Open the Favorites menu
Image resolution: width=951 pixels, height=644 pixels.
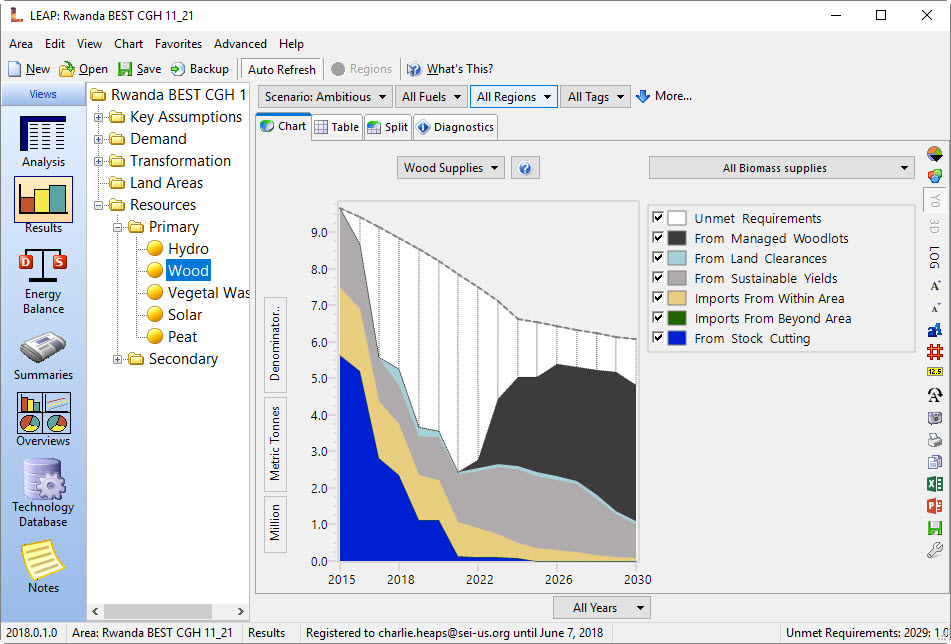(x=178, y=44)
